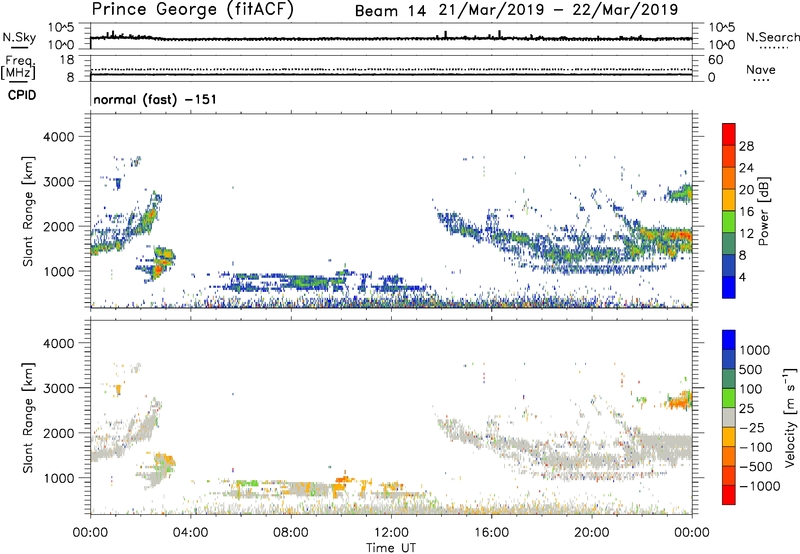Click the red top segment of Power colorbar
800x554 pixels.
[x=729, y=134]
